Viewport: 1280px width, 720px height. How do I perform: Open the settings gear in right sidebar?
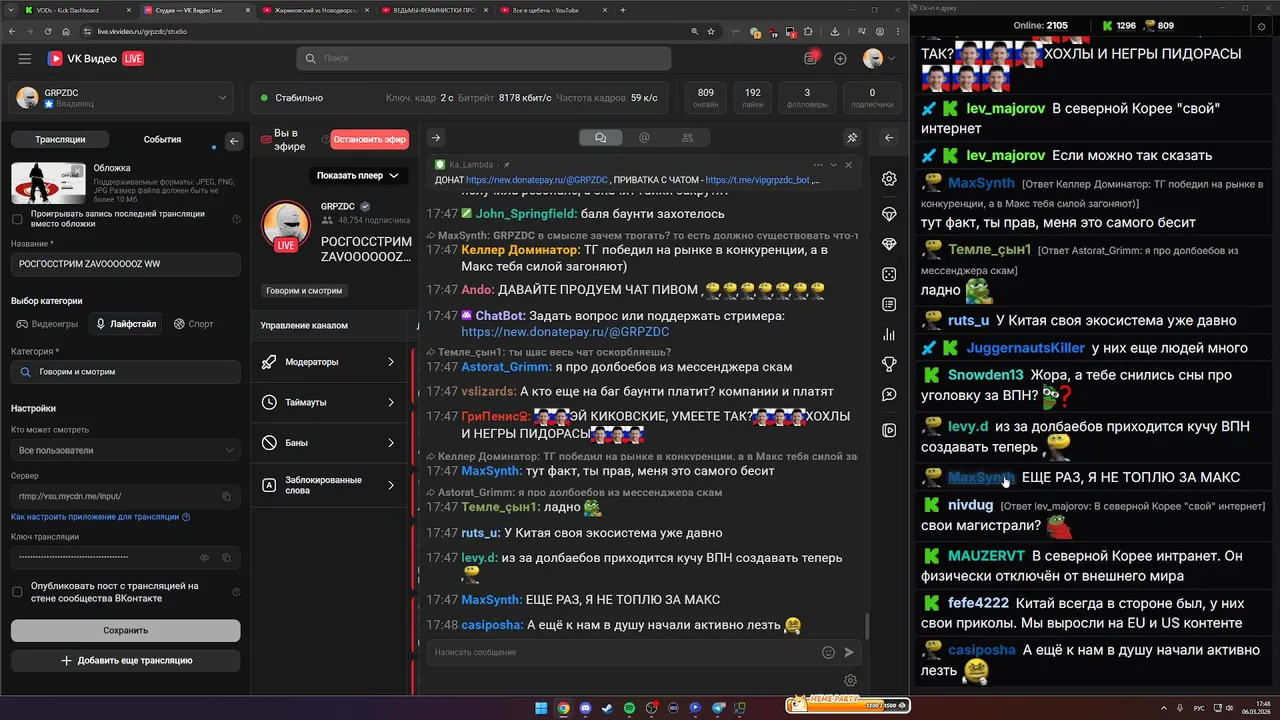(x=889, y=179)
